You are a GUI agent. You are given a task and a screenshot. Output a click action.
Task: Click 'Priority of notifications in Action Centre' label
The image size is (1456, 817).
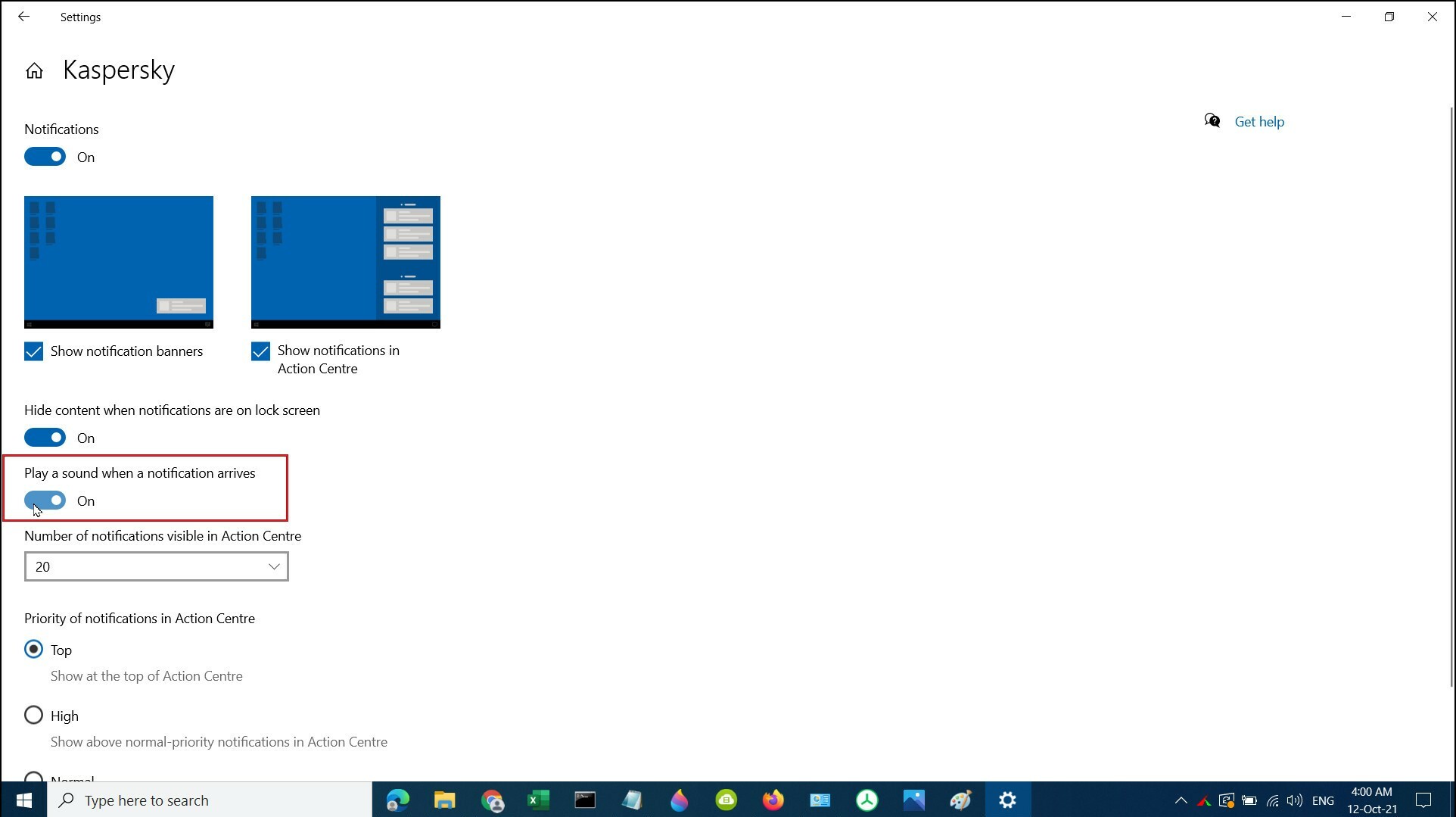139,619
